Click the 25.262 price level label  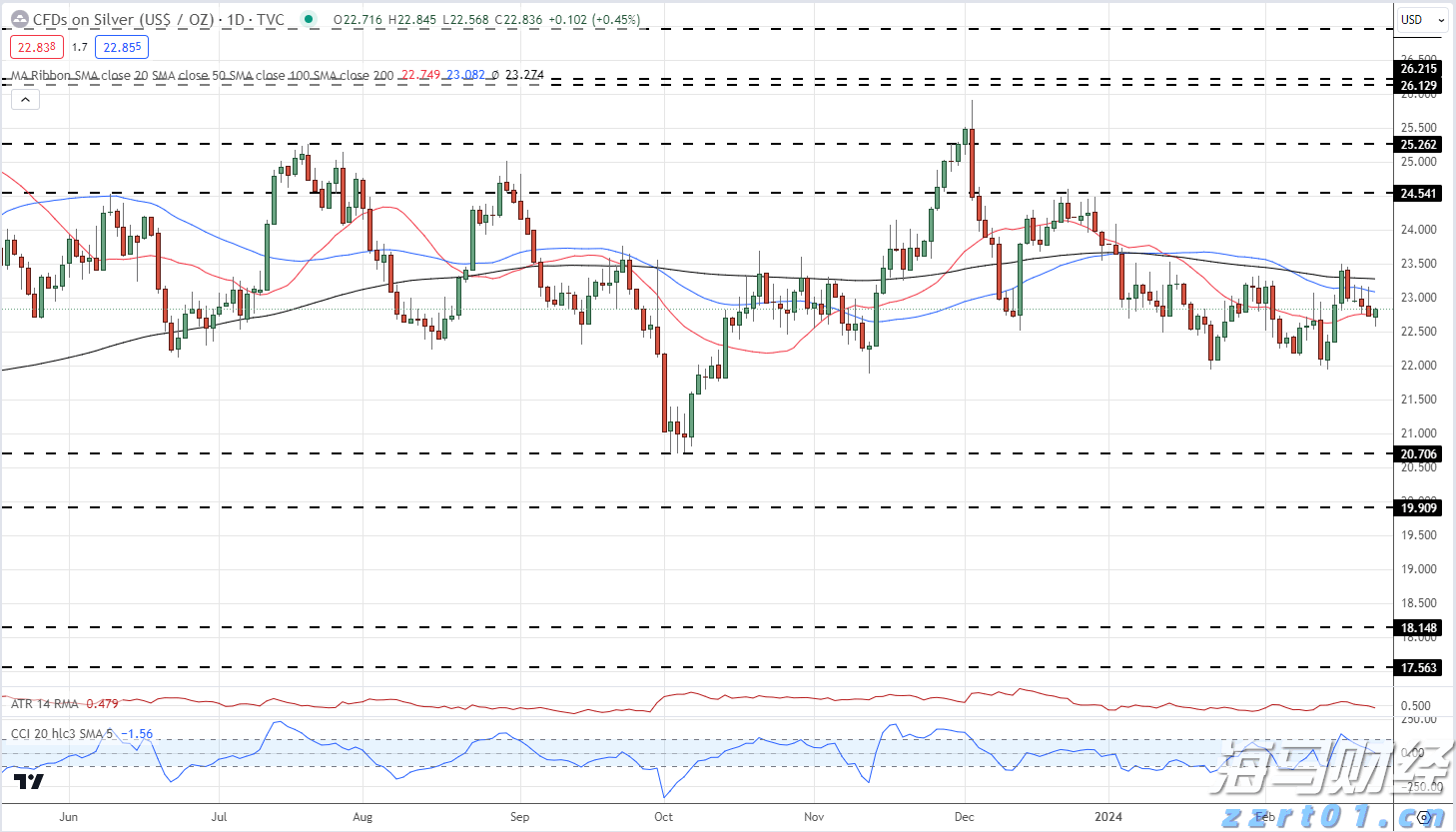tap(1418, 145)
